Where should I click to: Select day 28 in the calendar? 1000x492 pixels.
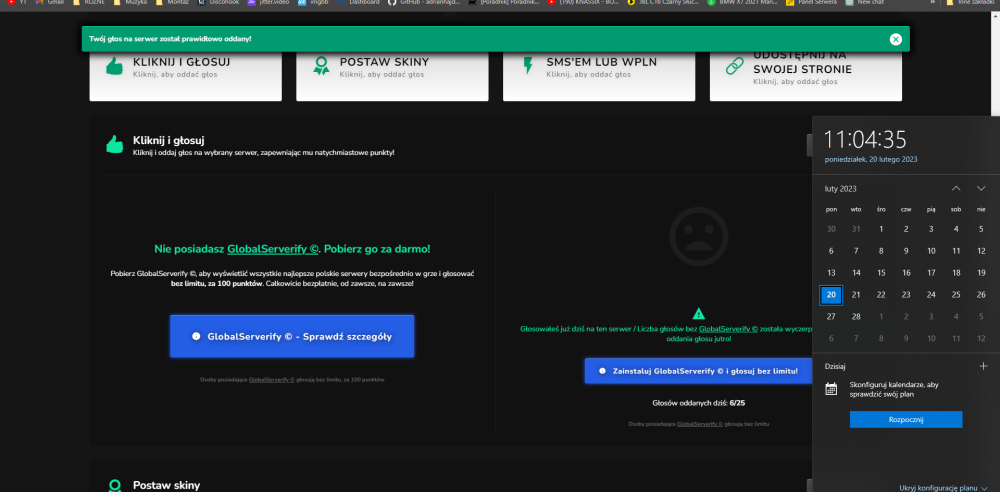pos(856,317)
